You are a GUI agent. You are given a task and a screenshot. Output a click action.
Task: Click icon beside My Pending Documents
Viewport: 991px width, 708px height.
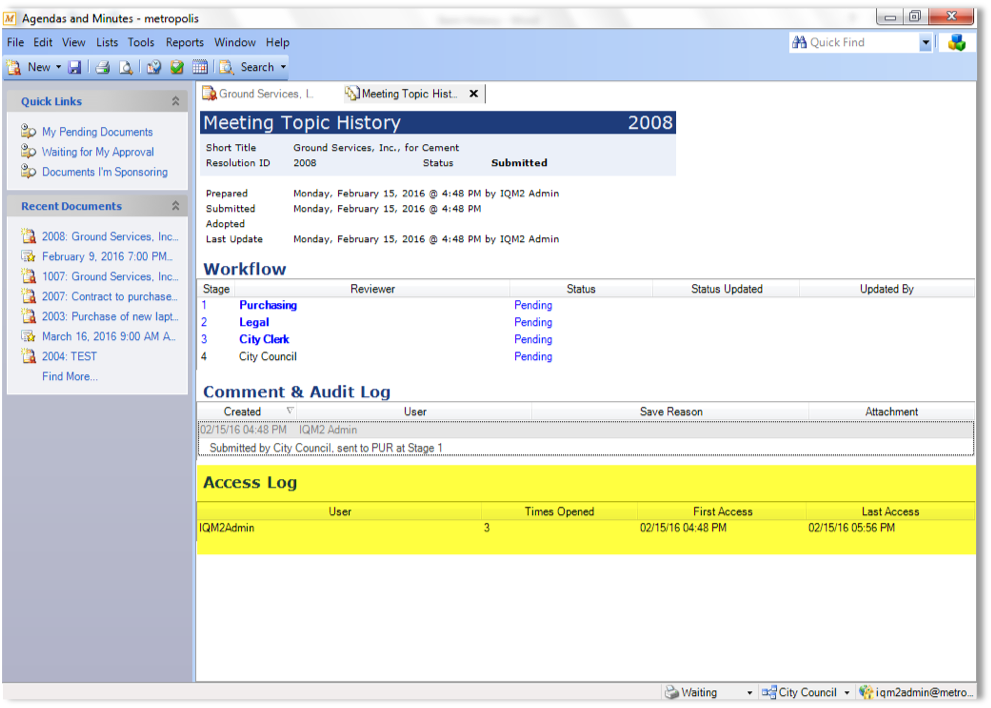tap(28, 131)
